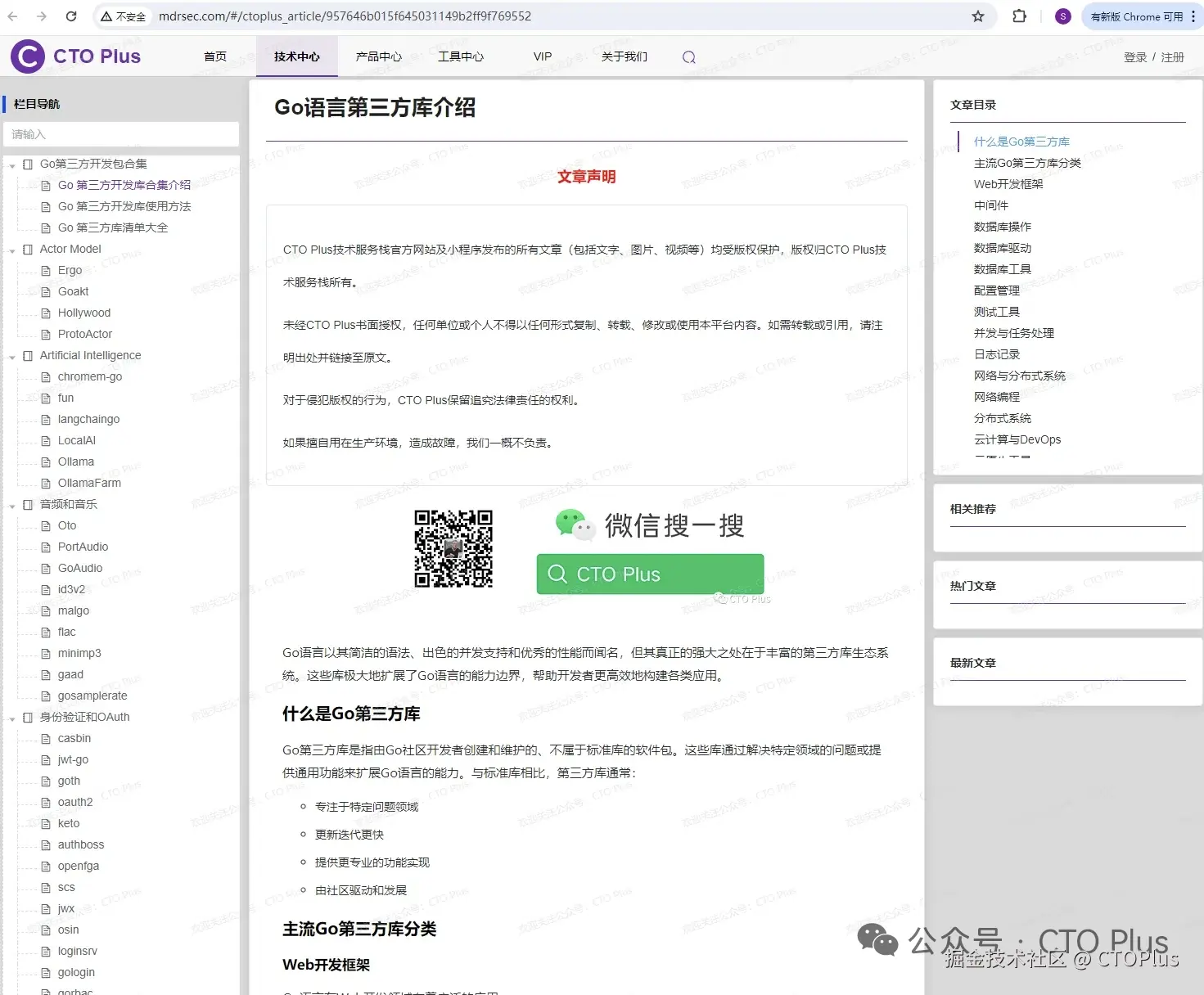
Task: Click the document icon beside casbin
Action: click(x=47, y=738)
